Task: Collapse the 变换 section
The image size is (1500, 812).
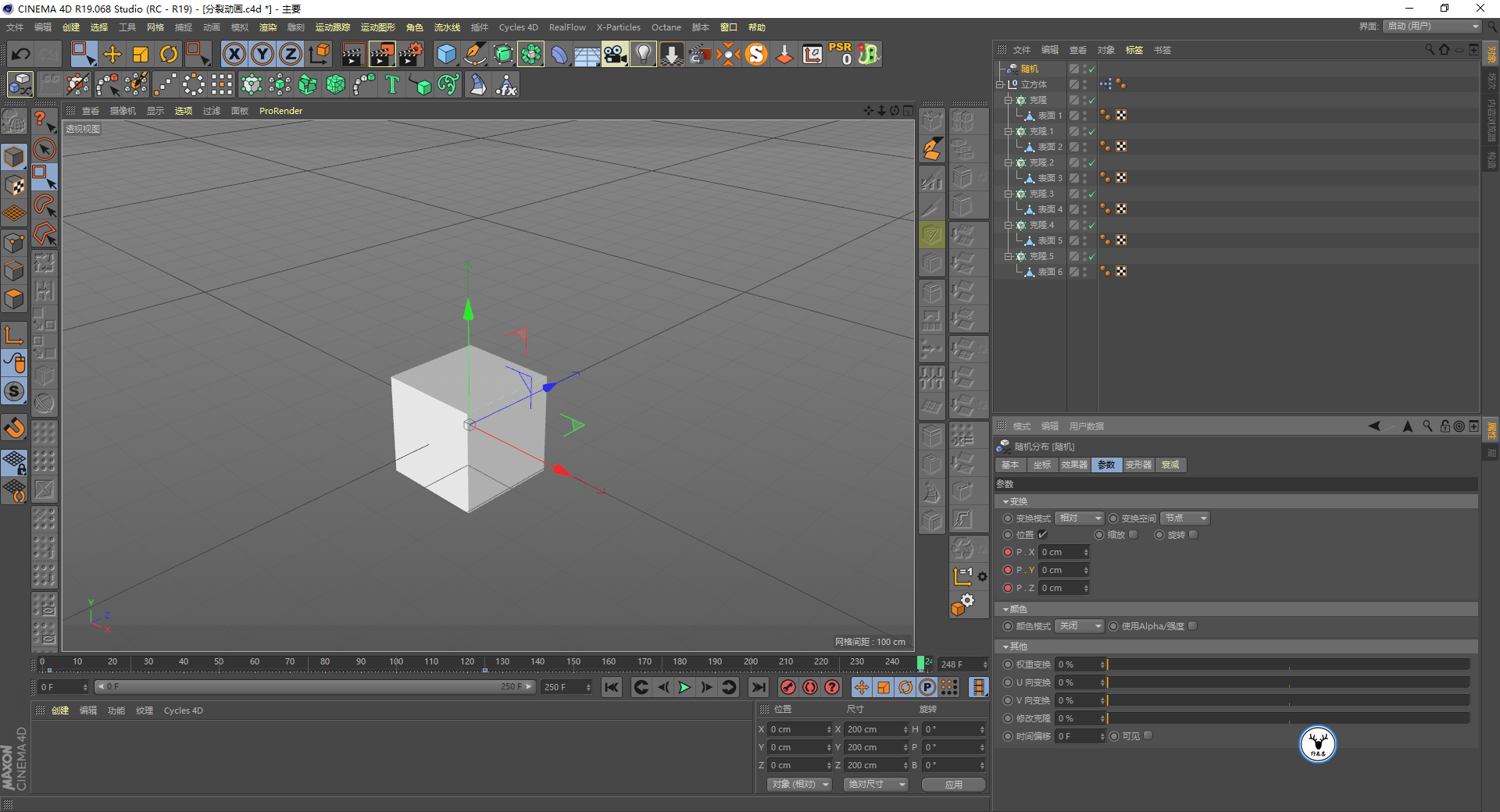Action: 1005,501
